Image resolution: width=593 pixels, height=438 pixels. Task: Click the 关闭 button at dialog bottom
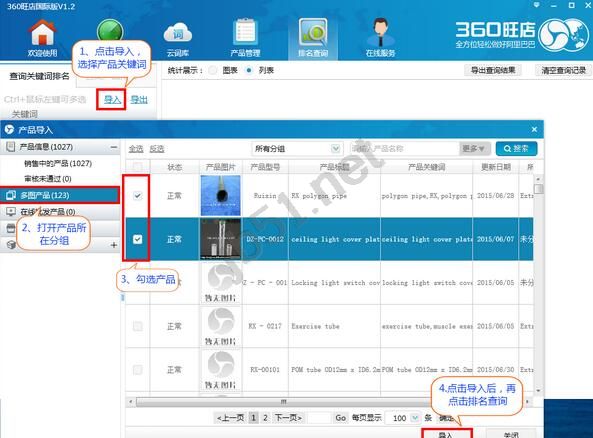pos(511,434)
